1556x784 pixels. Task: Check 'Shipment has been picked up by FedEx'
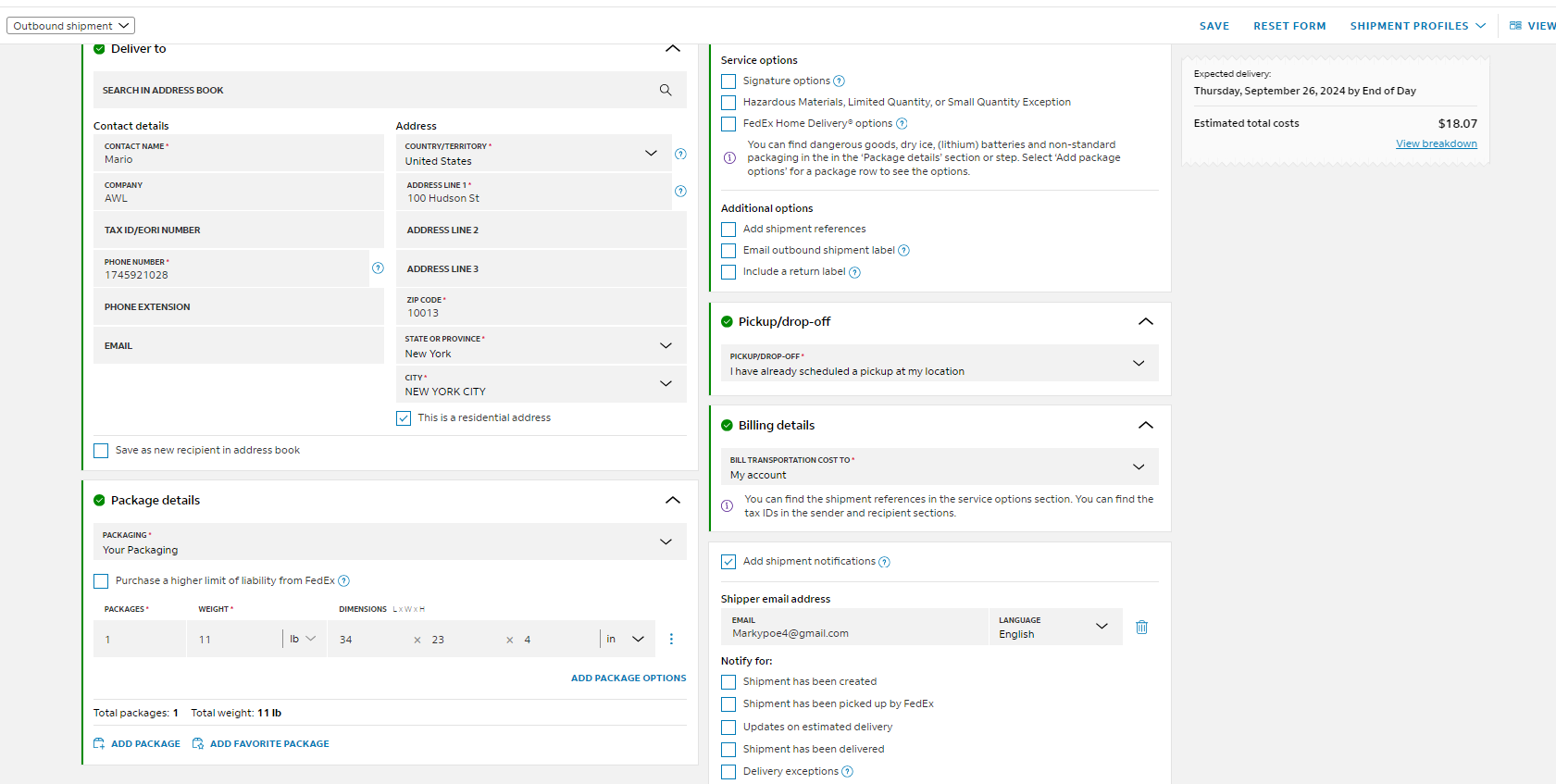(x=728, y=704)
